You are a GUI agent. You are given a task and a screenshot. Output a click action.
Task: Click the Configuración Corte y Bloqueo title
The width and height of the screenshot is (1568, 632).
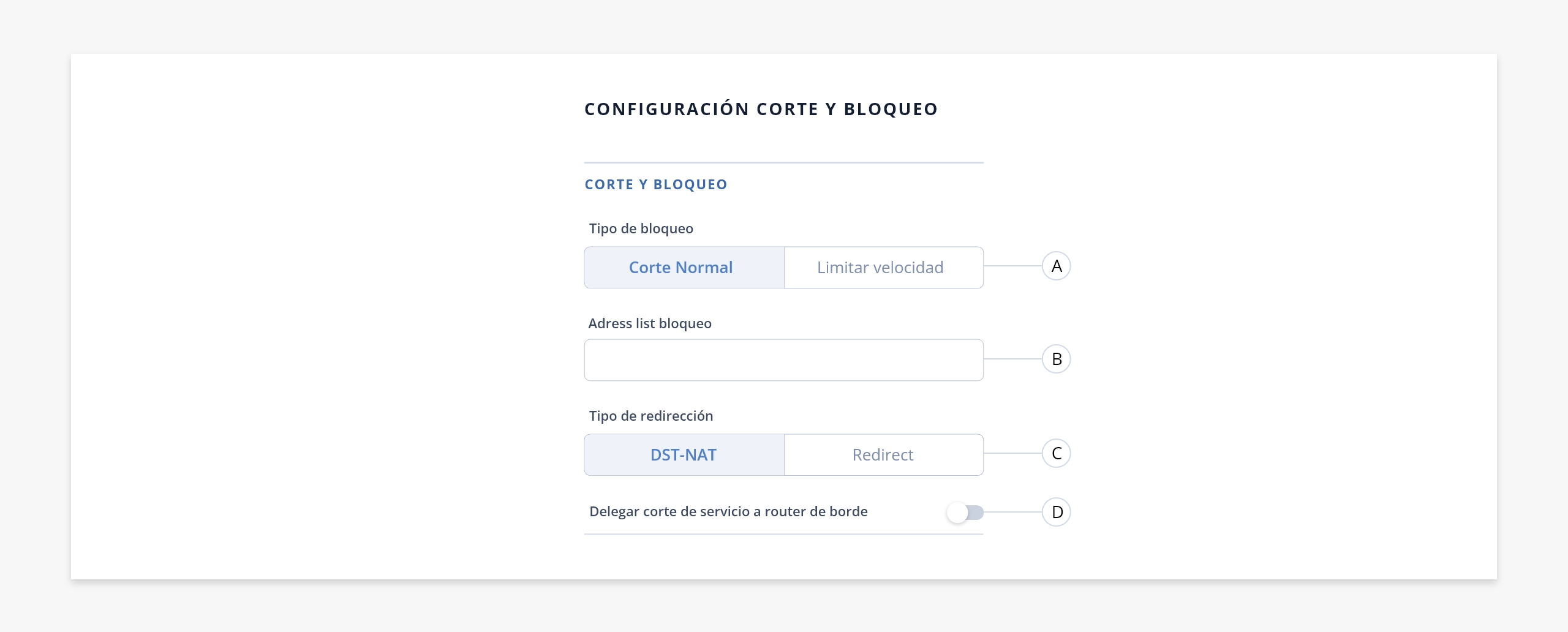(x=761, y=109)
